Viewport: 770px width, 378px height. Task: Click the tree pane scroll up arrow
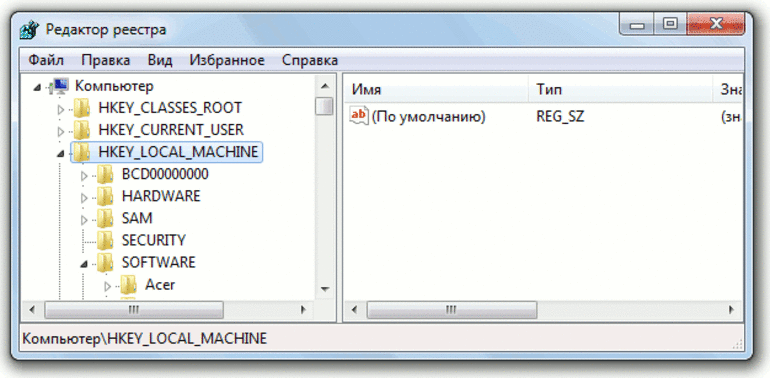click(x=325, y=86)
